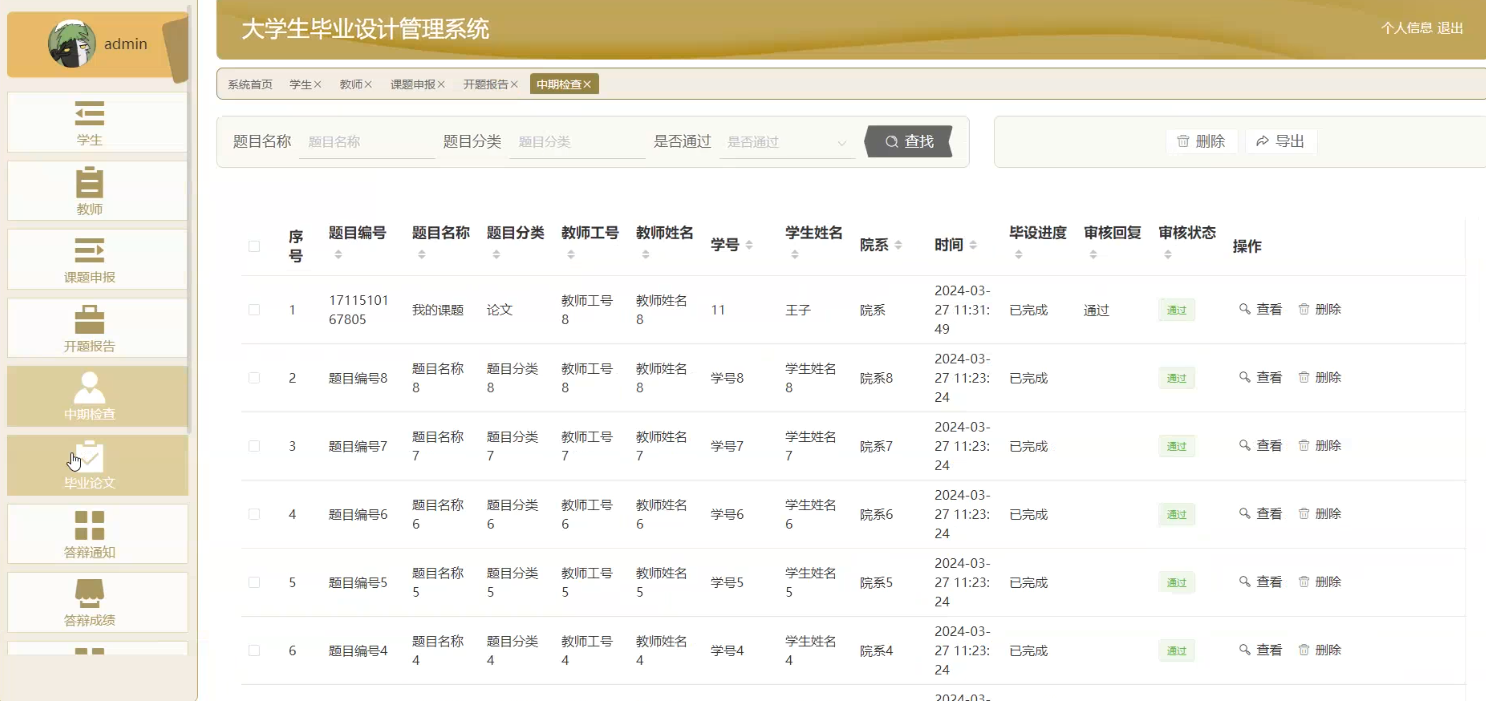Image resolution: width=1486 pixels, height=701 pixels.
Task: Click the admin avatar picture
Action: point(72,44)
